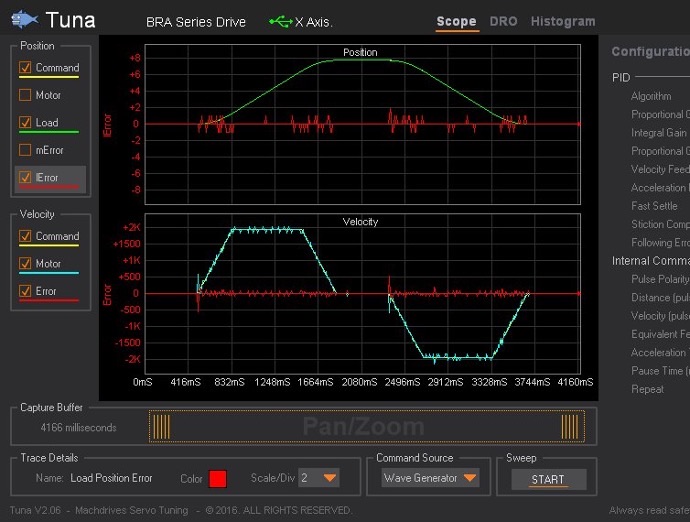Screen dimensions: 690x522
Task: Switch to the Scope tab
Action: [456, 22]
